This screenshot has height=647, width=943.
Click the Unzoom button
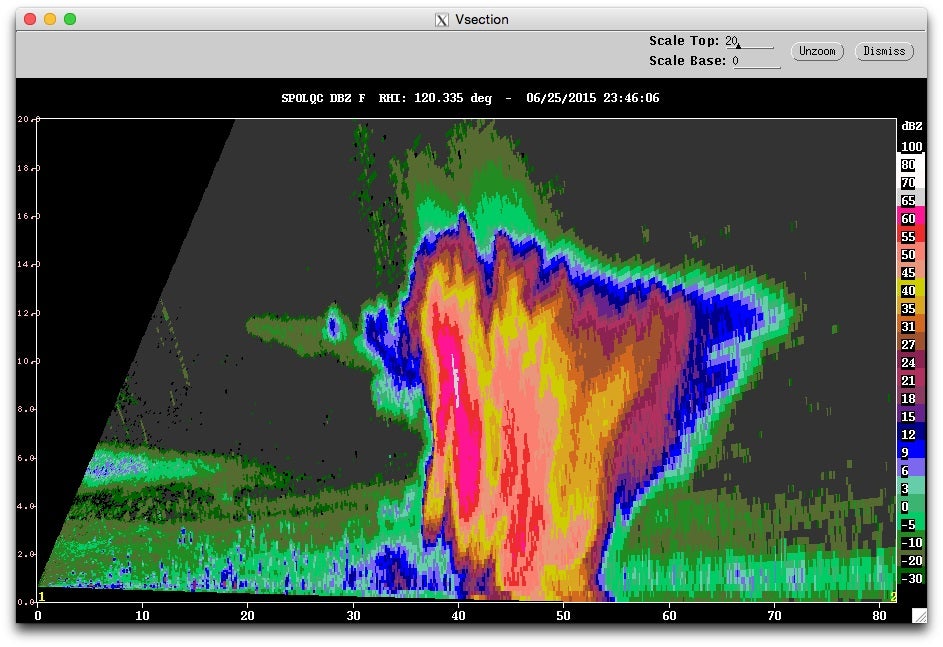[817, 51]
